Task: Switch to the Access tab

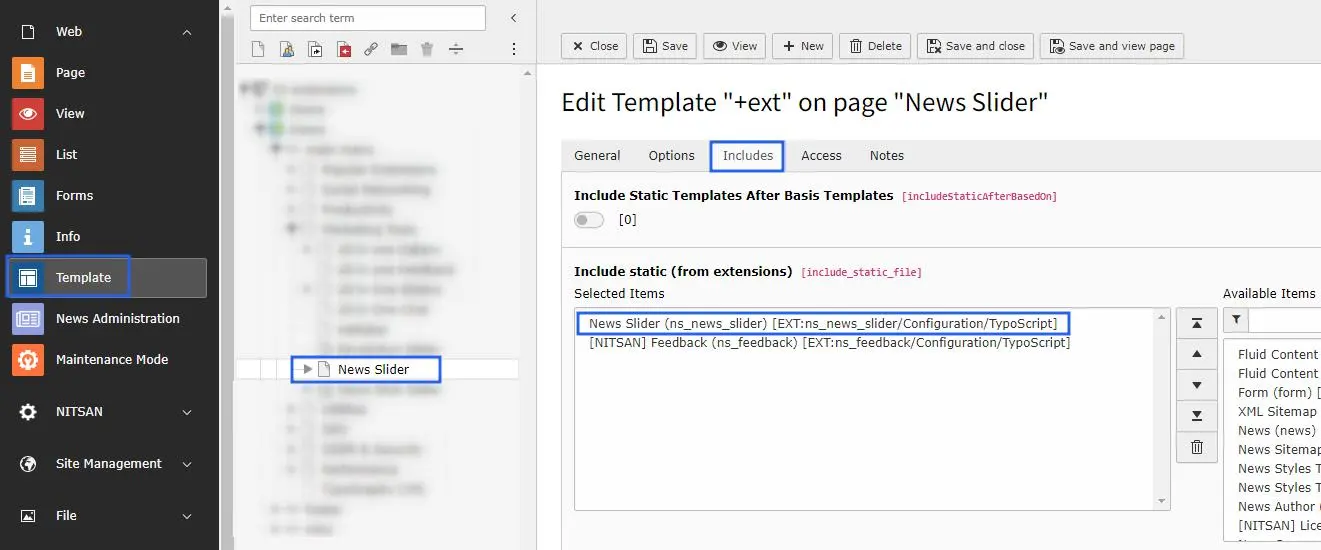Action: click(x=821, y=156)
